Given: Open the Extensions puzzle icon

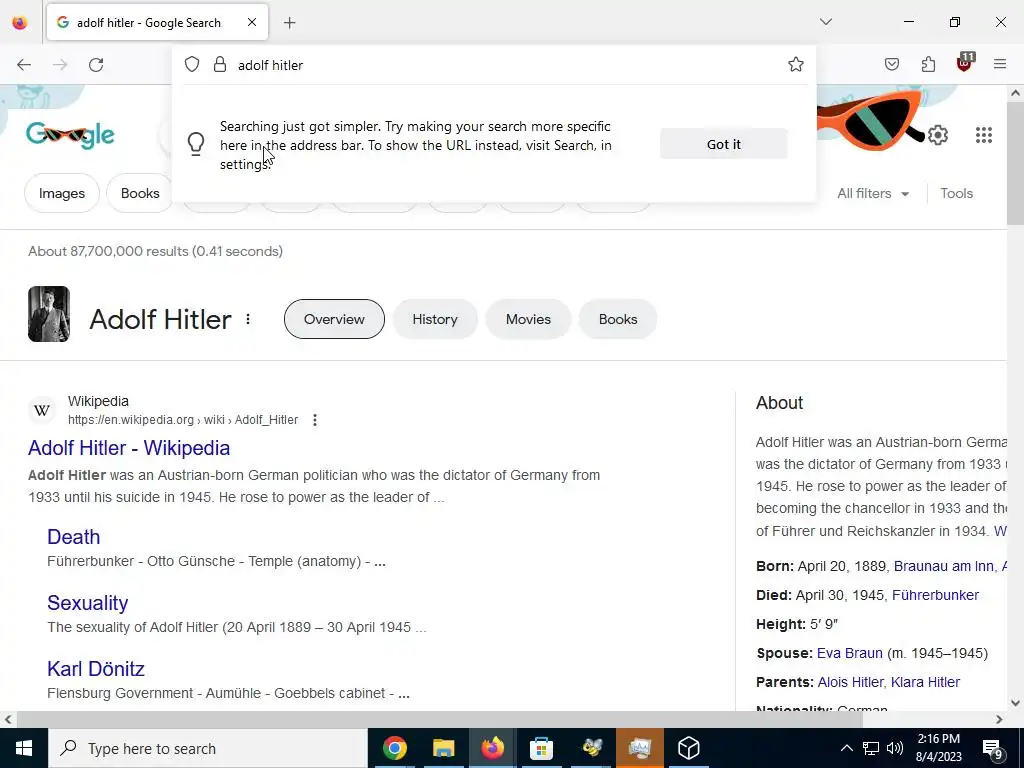Looking at the screenshot, I should click(928, 64).
